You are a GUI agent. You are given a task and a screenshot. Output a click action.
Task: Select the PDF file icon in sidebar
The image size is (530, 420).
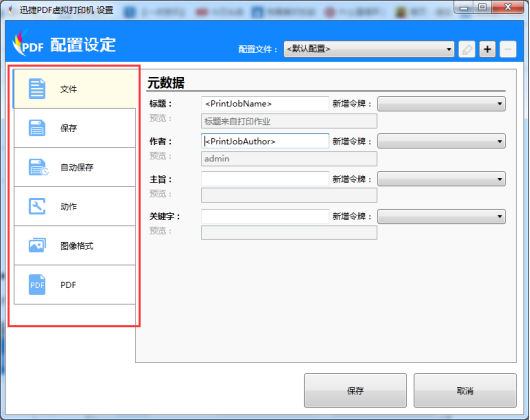[37, 285]
